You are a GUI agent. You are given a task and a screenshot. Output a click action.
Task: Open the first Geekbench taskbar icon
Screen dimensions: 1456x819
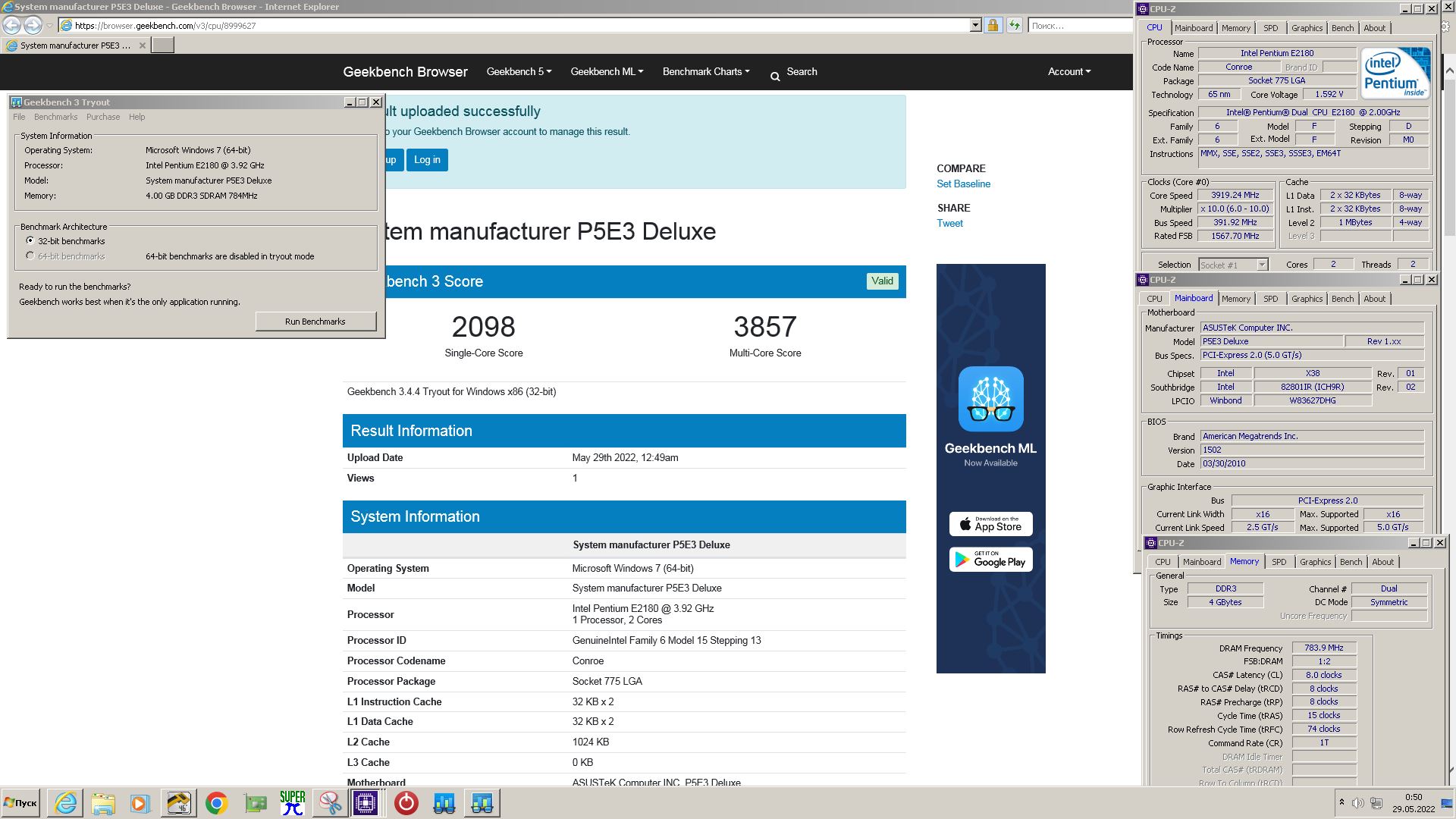coord(444,803)
